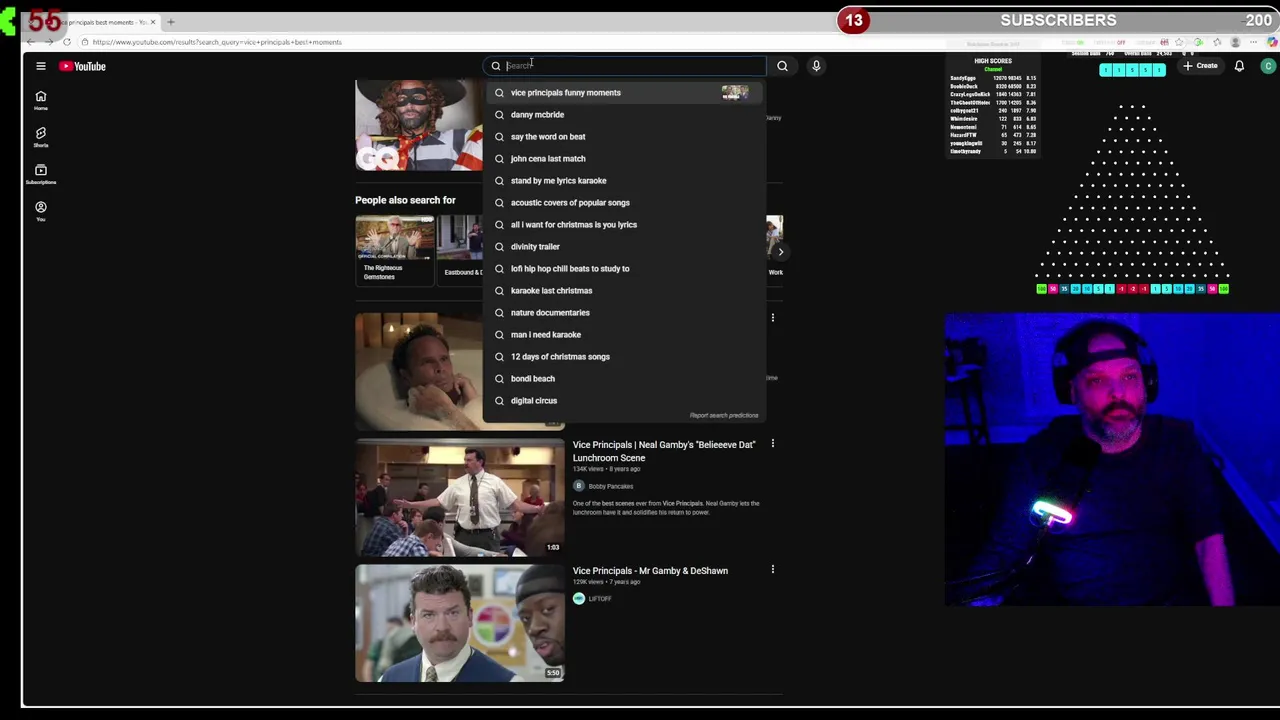Viewport: 1280px width, 720px height.
Task: Open the notifications bell
Action: pyautogui.click(x=1239, y=66)
